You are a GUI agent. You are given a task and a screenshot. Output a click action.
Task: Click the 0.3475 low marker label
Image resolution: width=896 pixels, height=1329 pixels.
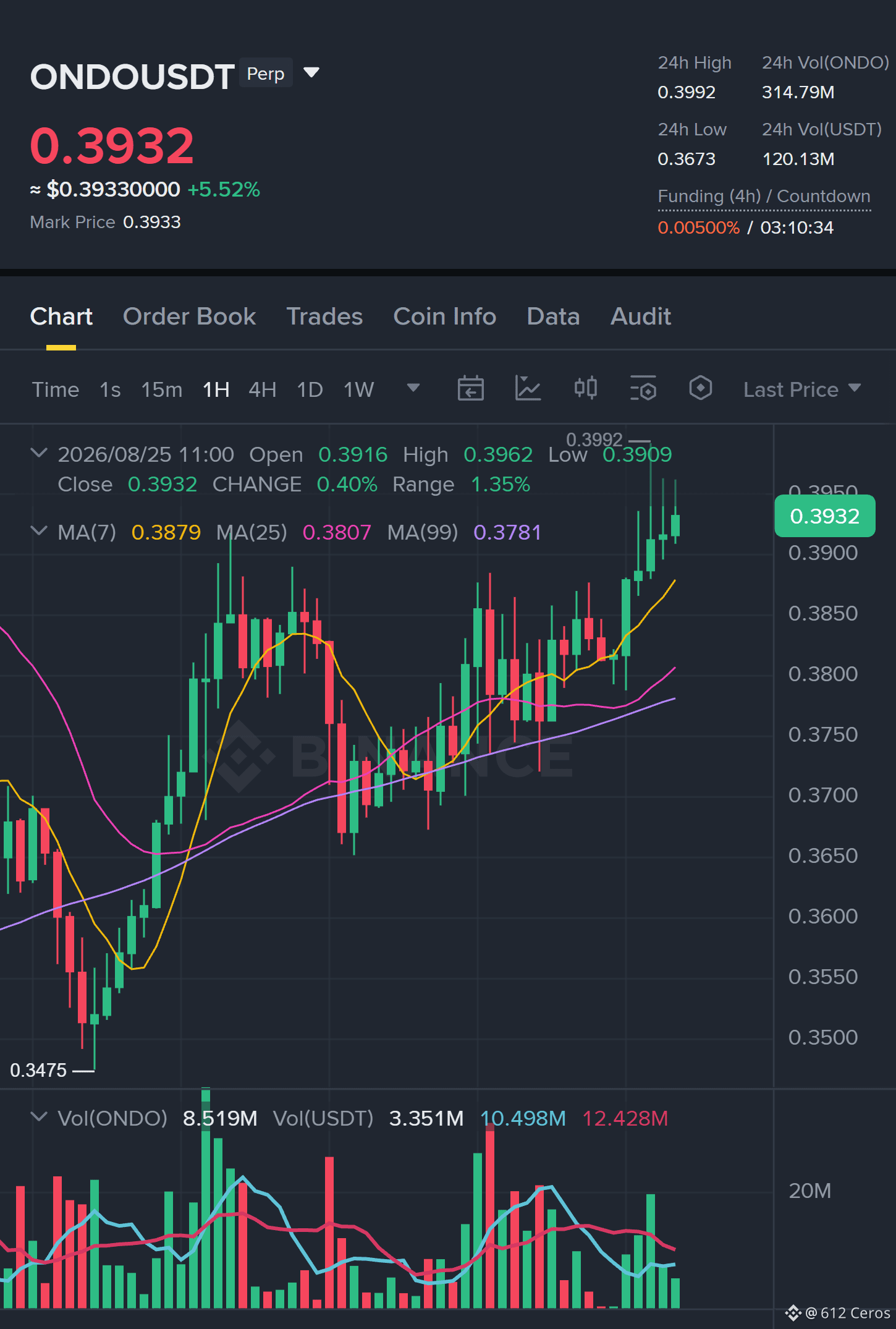click(x=38, y=1070)
